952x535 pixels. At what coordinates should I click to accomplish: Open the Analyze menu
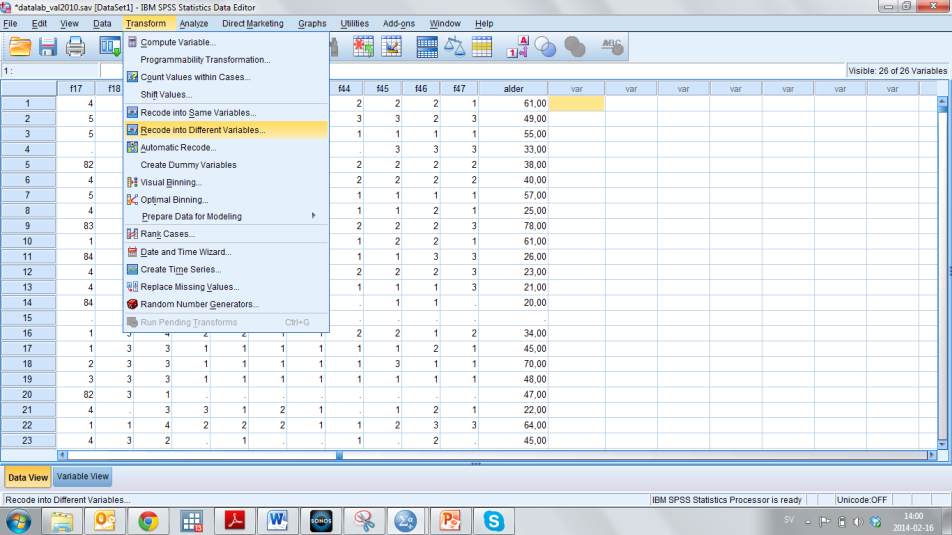point(194,24)
